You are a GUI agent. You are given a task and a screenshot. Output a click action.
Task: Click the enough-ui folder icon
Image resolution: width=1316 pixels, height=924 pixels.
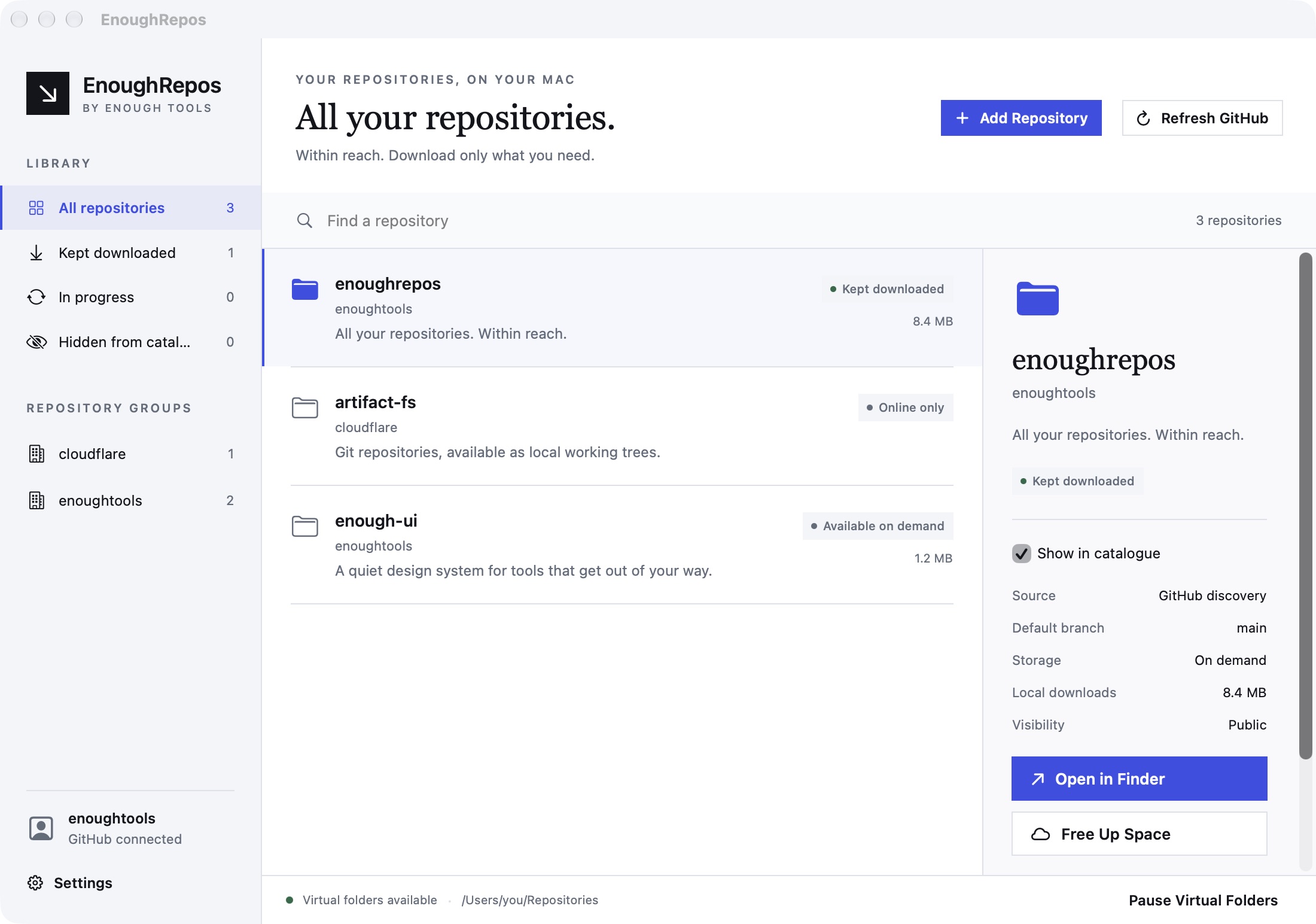click(305, 526)
